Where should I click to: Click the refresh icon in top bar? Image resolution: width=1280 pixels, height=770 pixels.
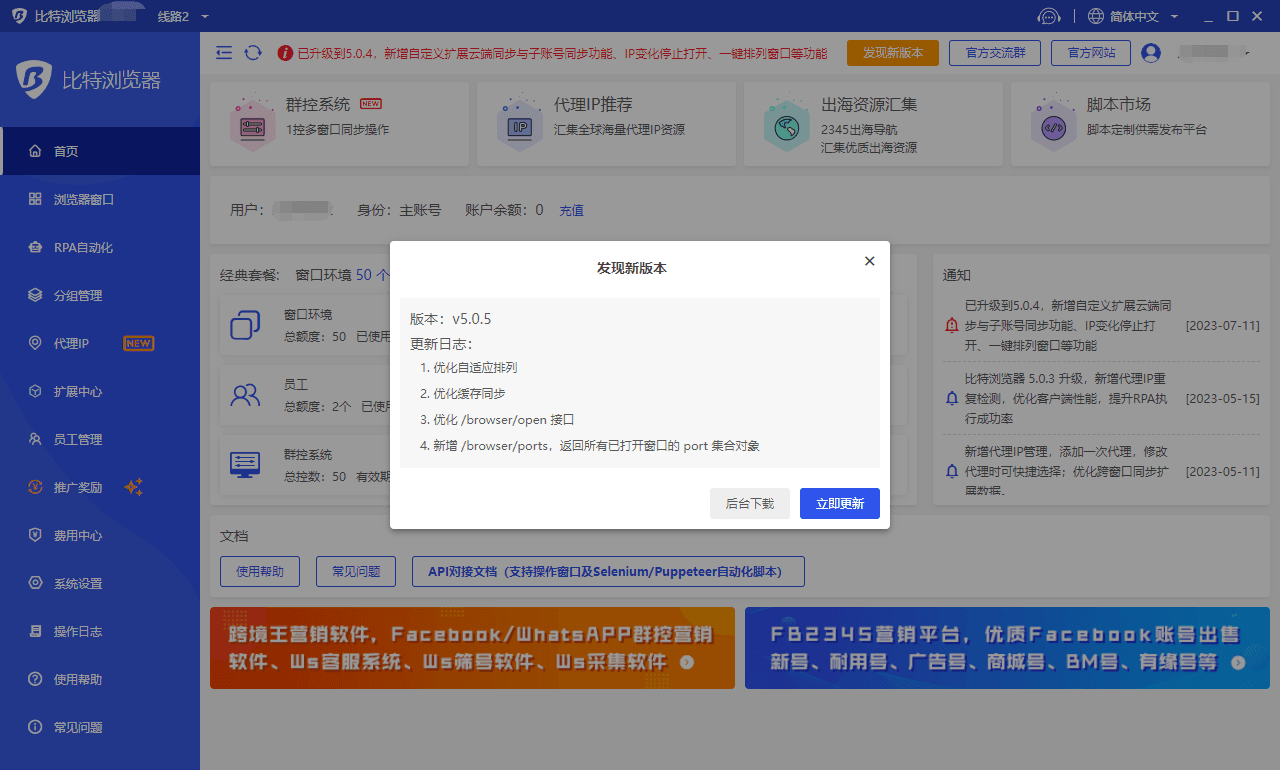click(253, 53)
